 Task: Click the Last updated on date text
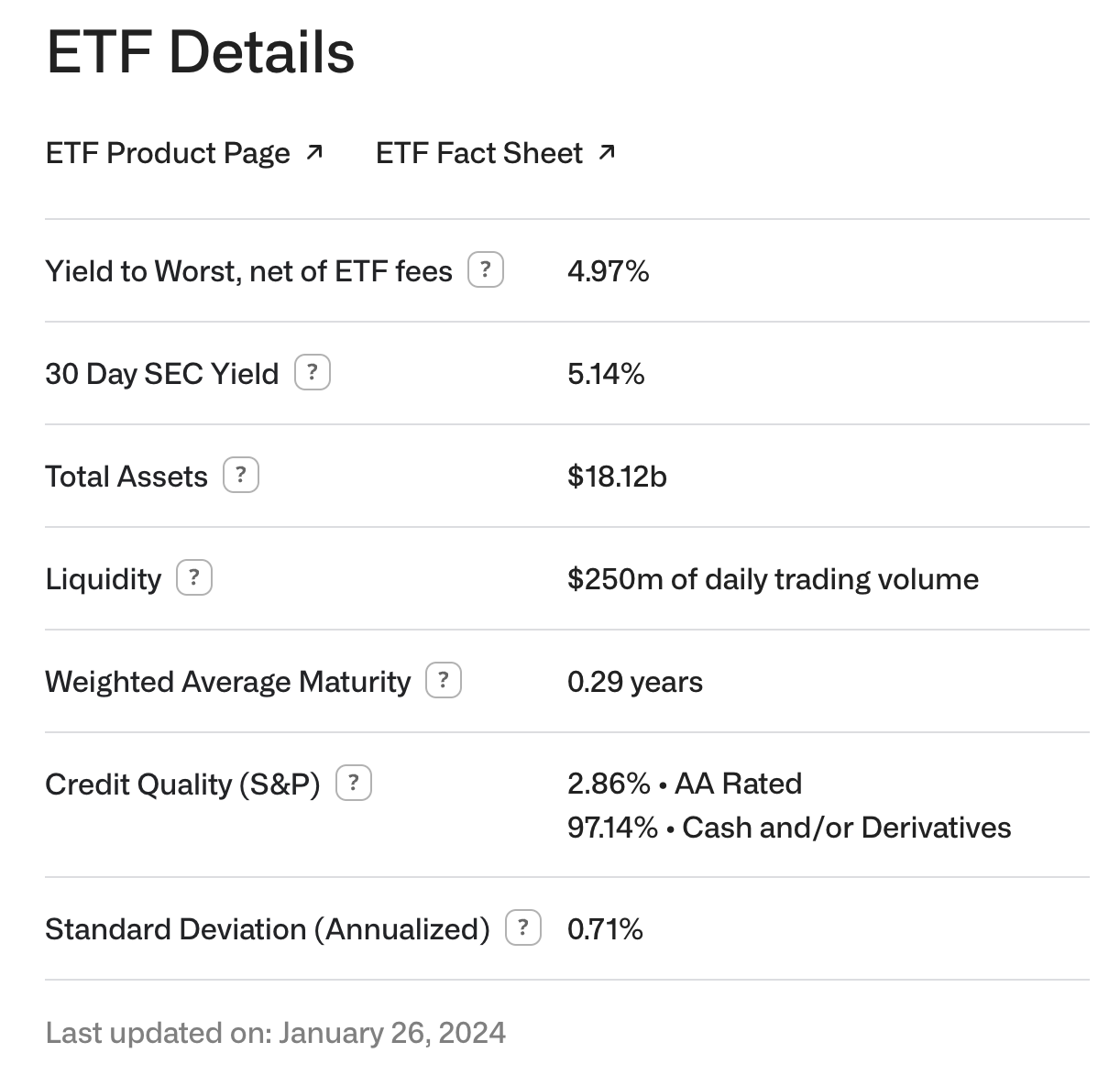pyautogui.click(x=275, y=1033)
